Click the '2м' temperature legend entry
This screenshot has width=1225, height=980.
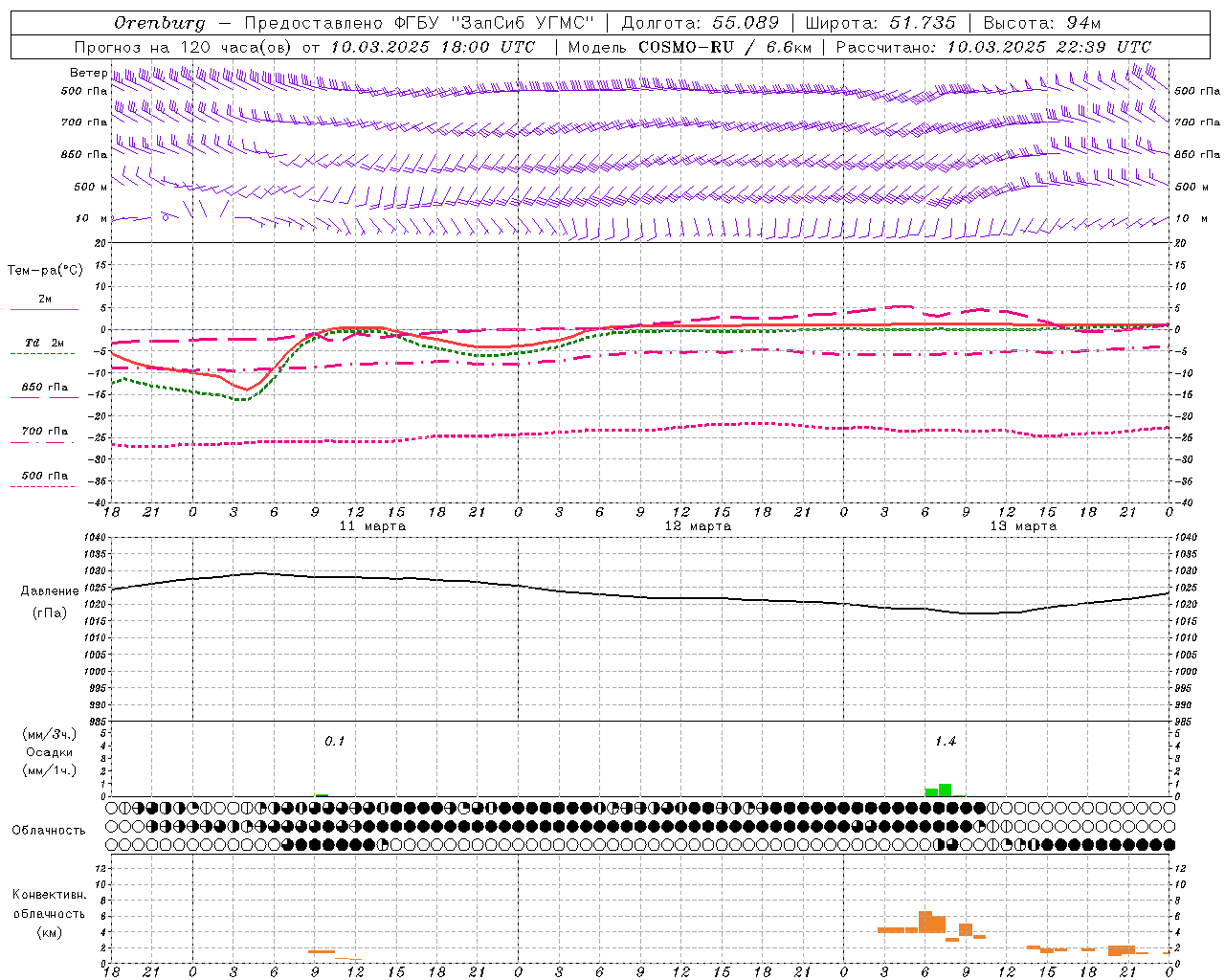(44, 299)
